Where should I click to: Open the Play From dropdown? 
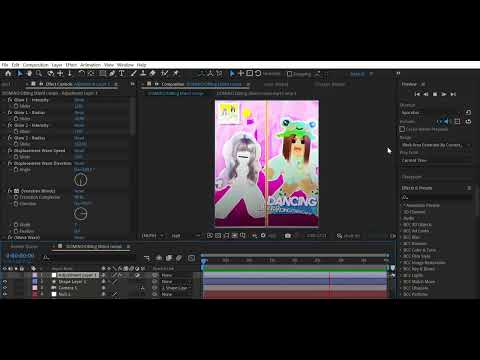[436, 160]
